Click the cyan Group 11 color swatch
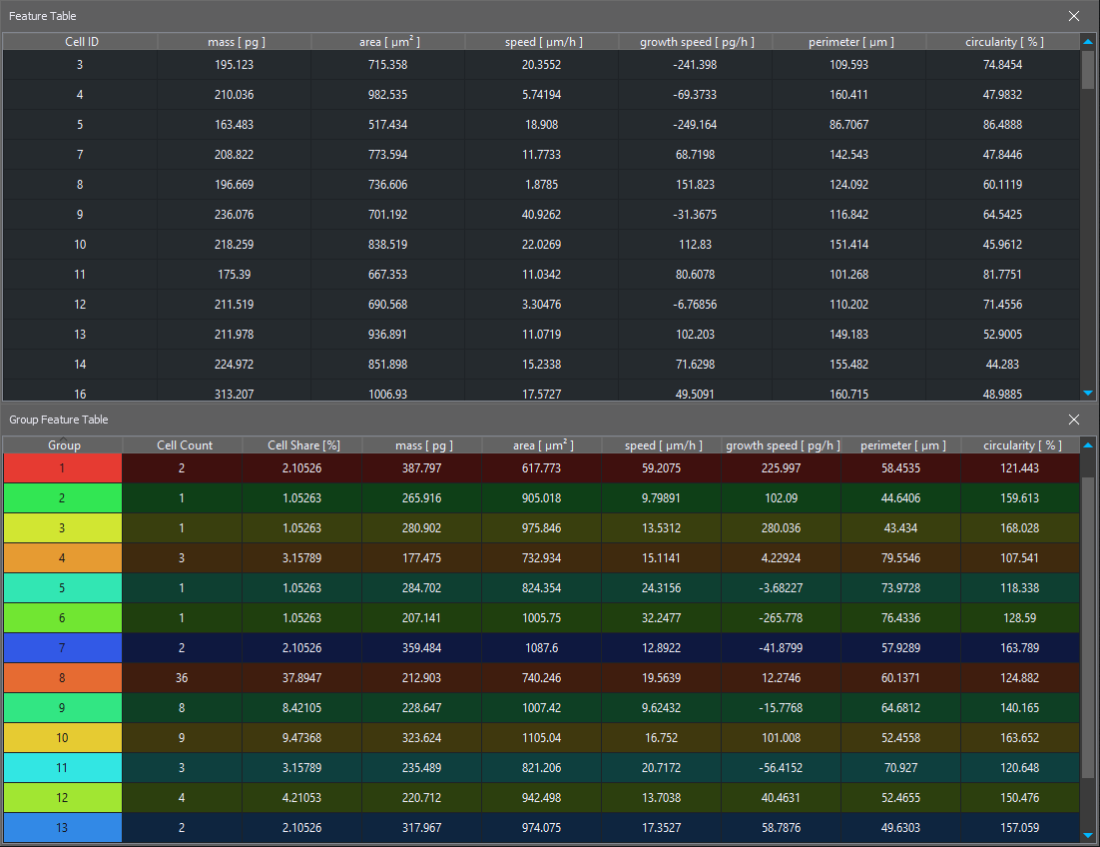 coord(63,768)
